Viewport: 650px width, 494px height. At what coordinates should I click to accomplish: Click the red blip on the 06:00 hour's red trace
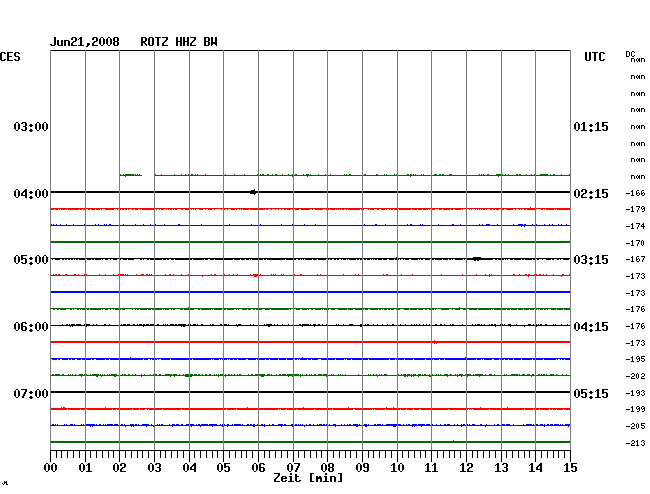pos(434,342)
